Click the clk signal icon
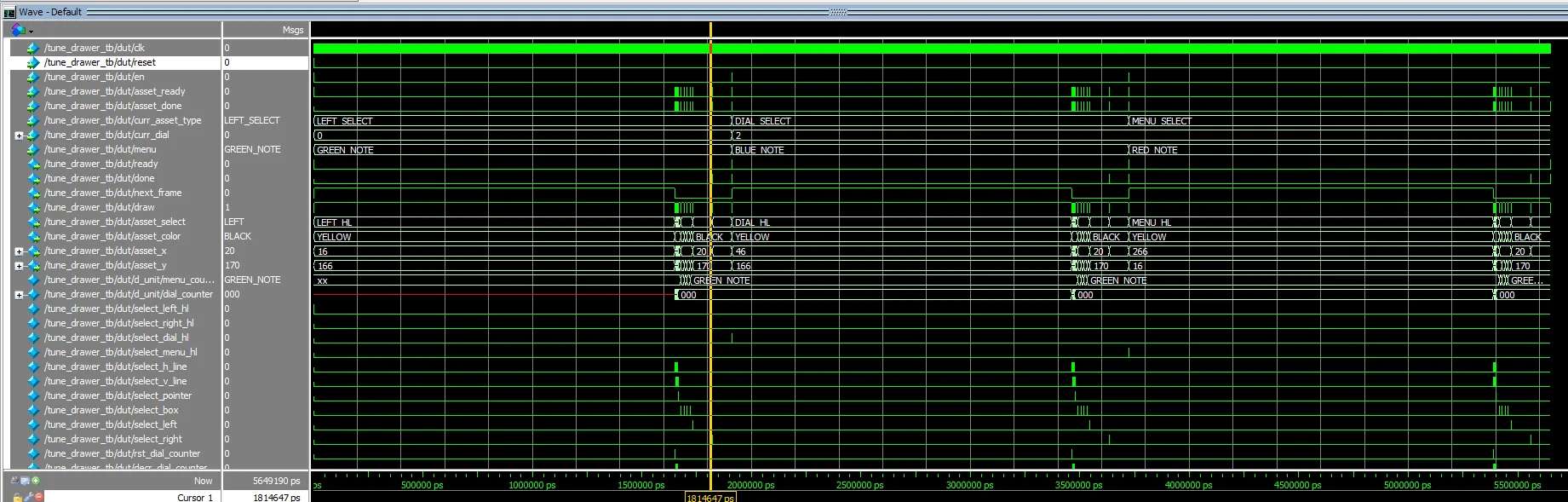The width and height of the screenshot is (1568, 502). (x=33, y=48)
